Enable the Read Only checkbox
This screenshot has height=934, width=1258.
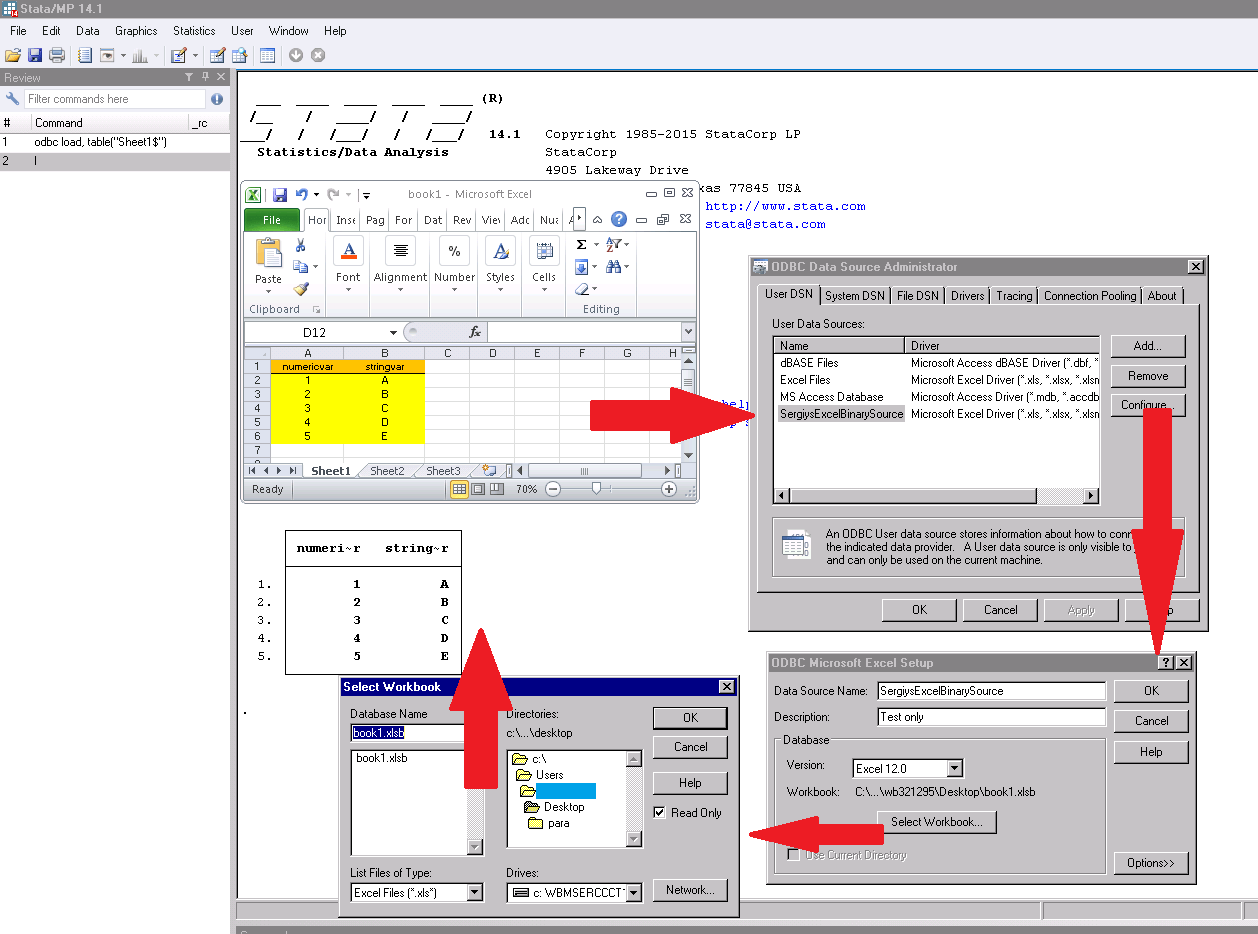point(661,812)
